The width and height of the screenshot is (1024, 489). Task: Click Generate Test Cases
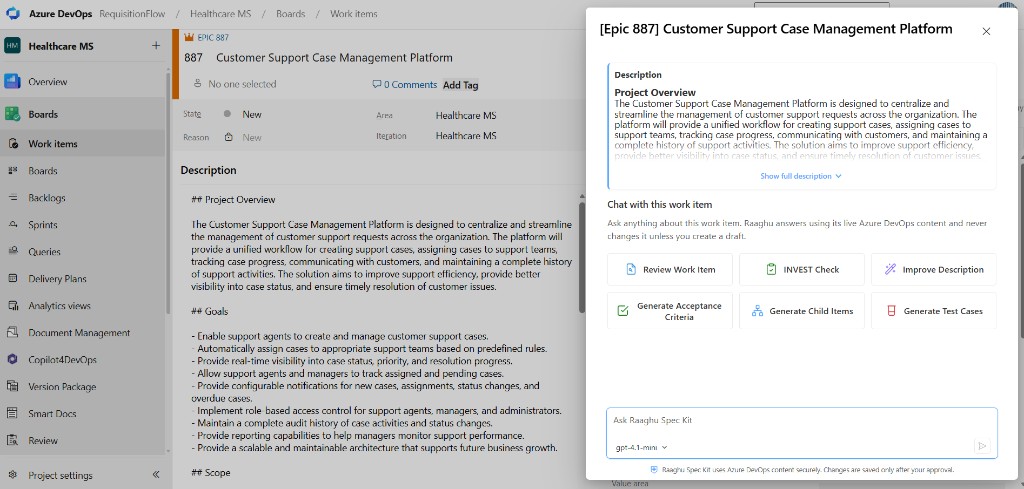[934, 311]
